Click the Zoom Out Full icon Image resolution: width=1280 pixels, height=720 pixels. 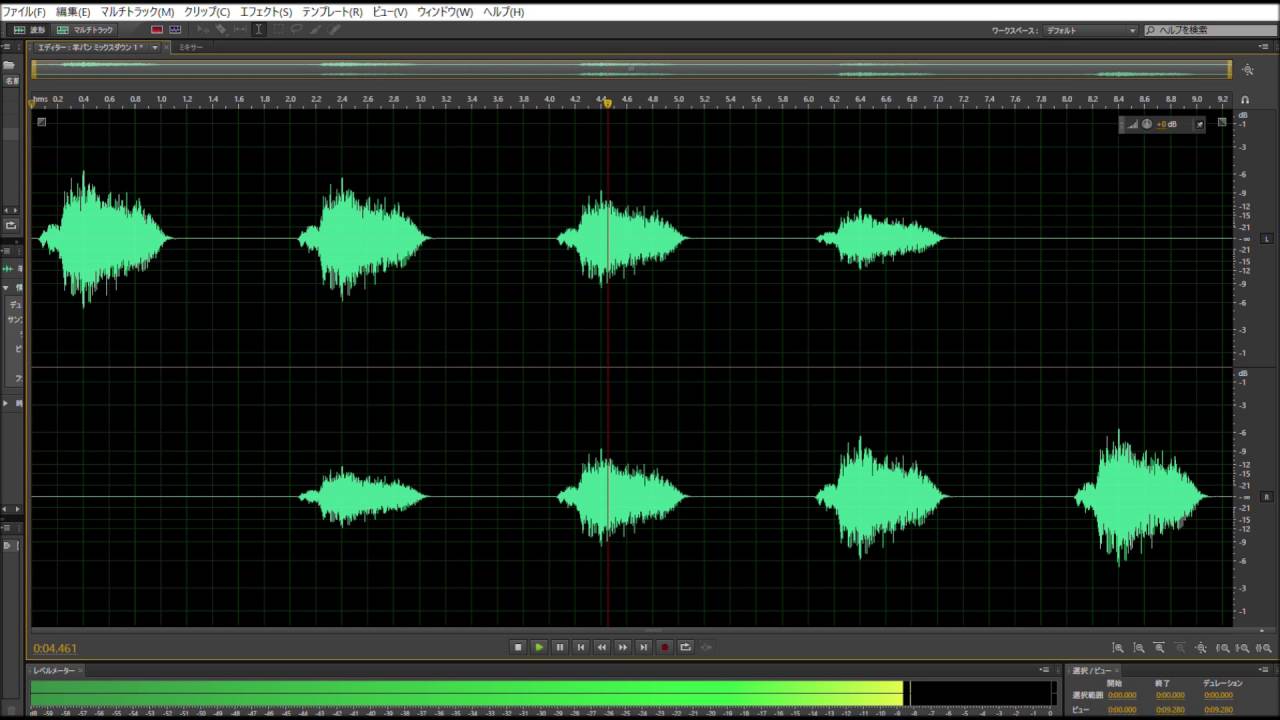pos(1202,648)
